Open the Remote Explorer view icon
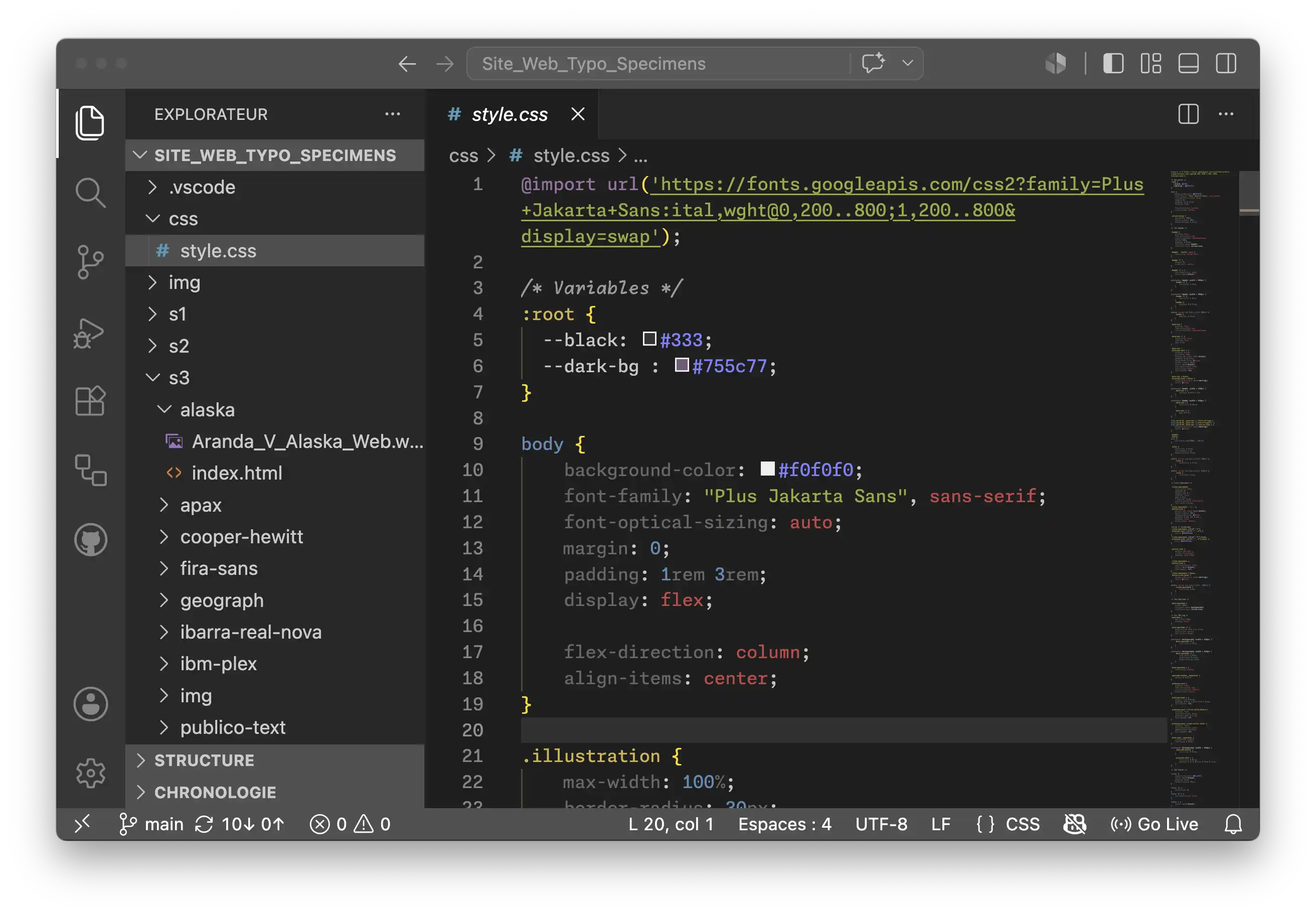This screenshot has height=915, width=1316. (x=90, y=470)
